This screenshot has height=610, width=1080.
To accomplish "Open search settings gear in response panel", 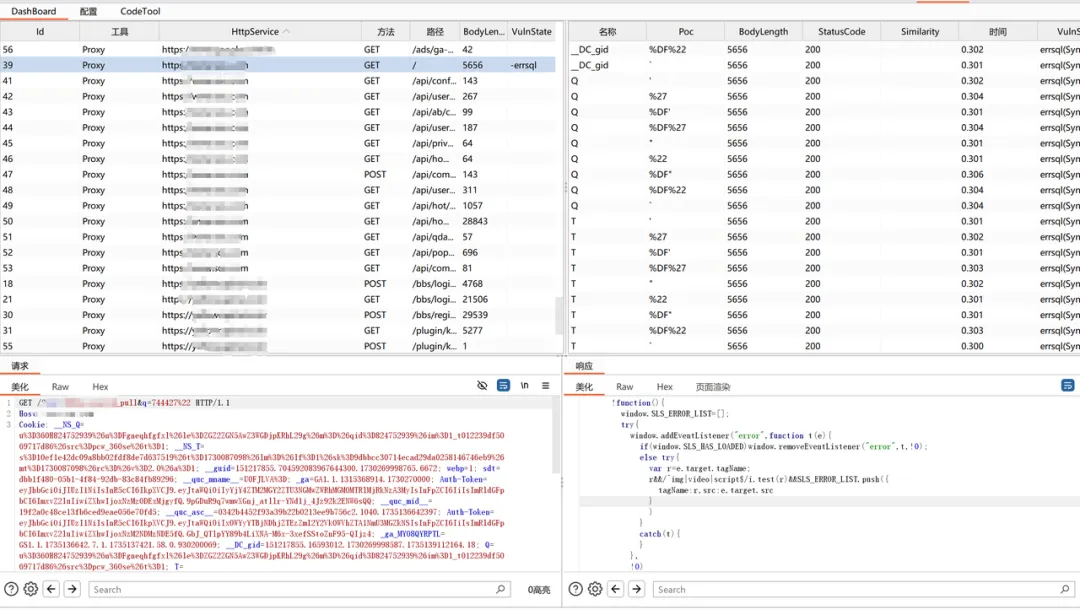I will [596, 590].
